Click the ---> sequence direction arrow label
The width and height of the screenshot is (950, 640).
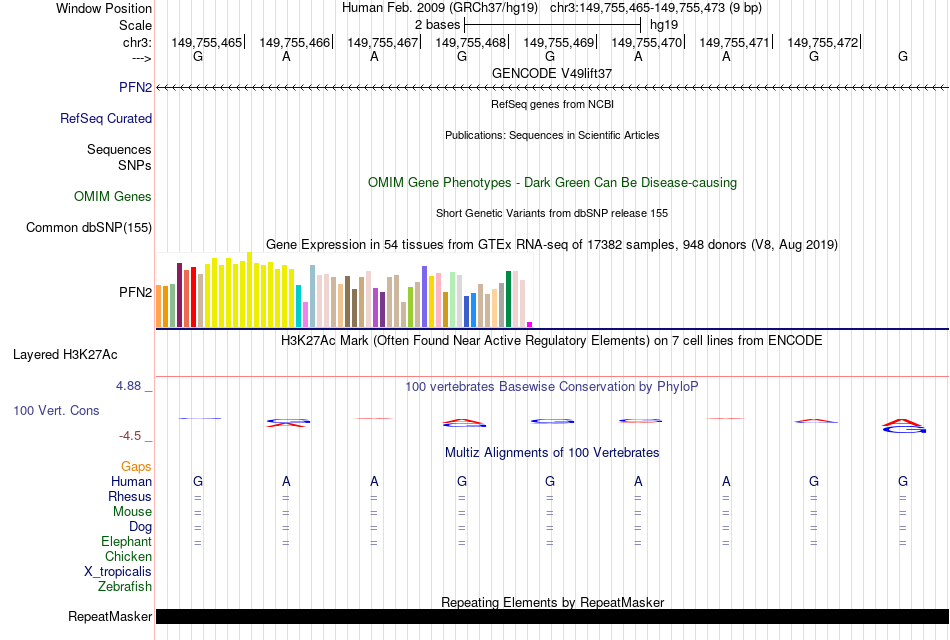click(142, 58)
